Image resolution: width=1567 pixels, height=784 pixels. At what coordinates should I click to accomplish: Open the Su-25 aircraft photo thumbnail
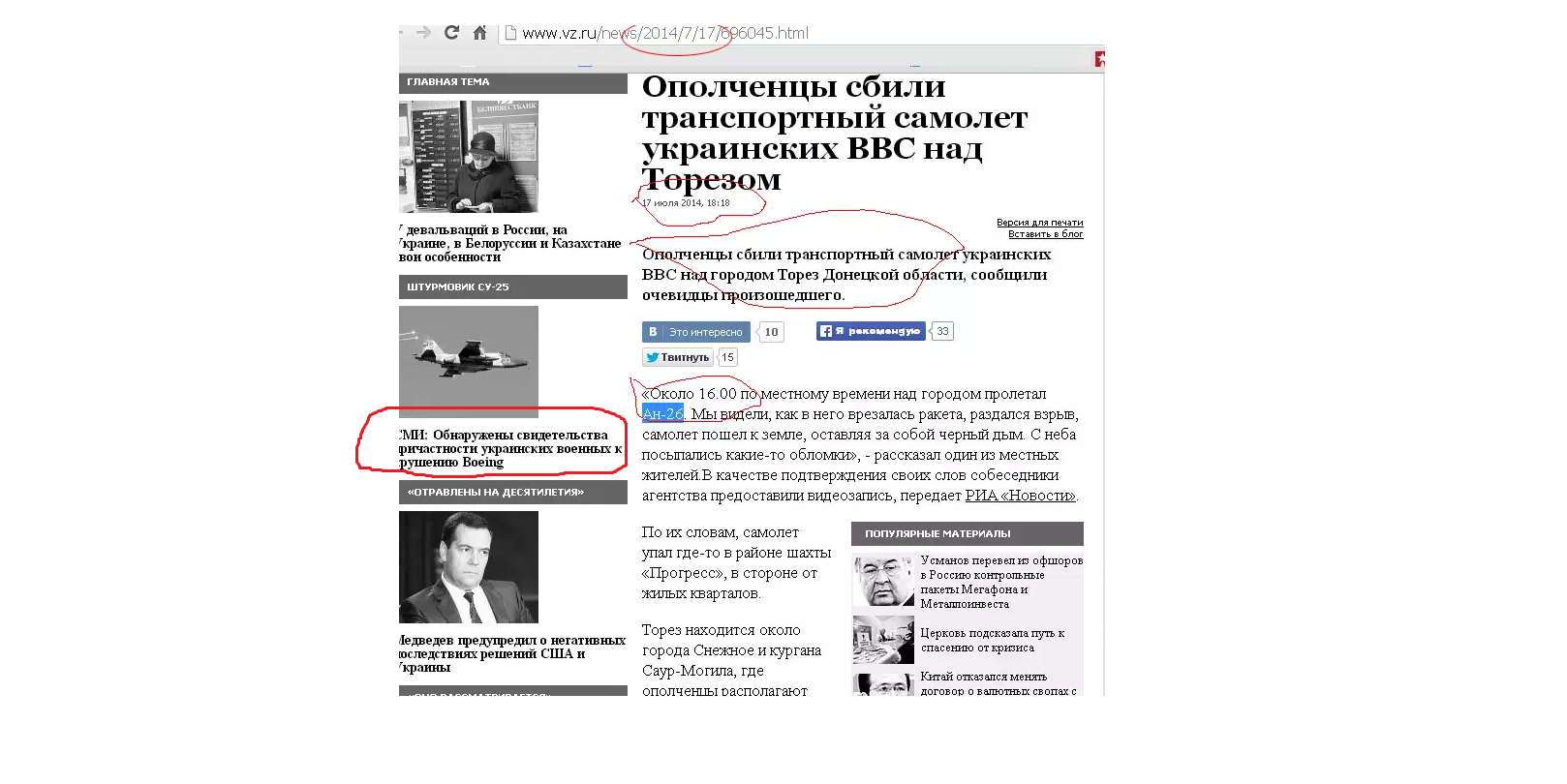tap(469, 362)
